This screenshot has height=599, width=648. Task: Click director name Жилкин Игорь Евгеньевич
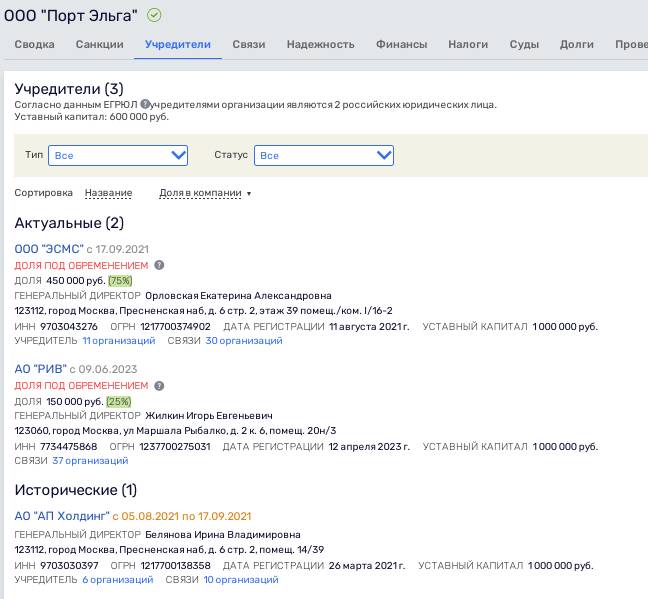click(x=209, y=415)
